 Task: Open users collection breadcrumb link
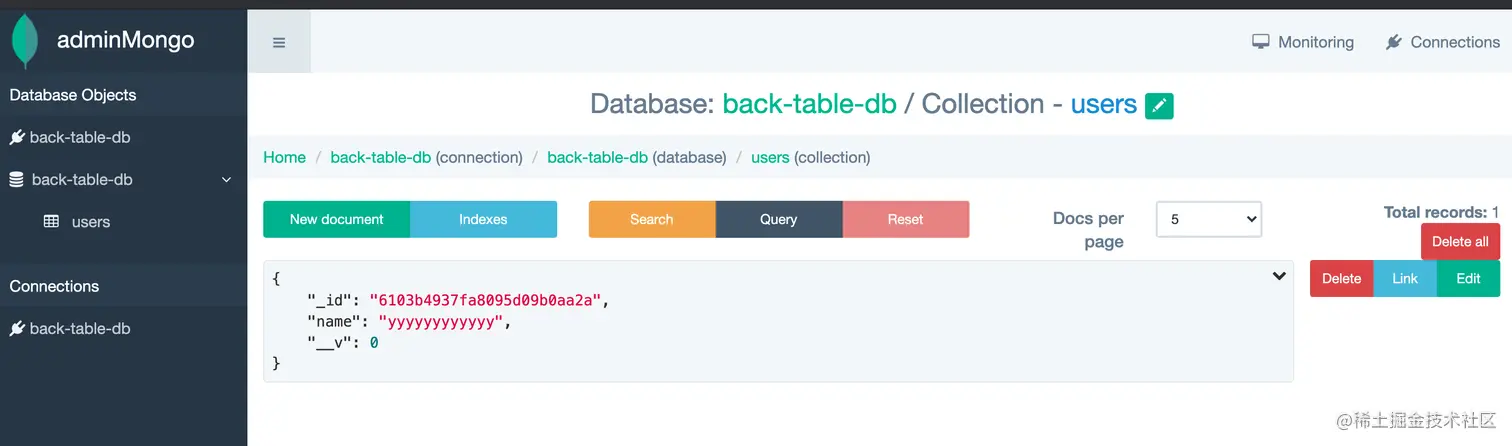[770, 157]
